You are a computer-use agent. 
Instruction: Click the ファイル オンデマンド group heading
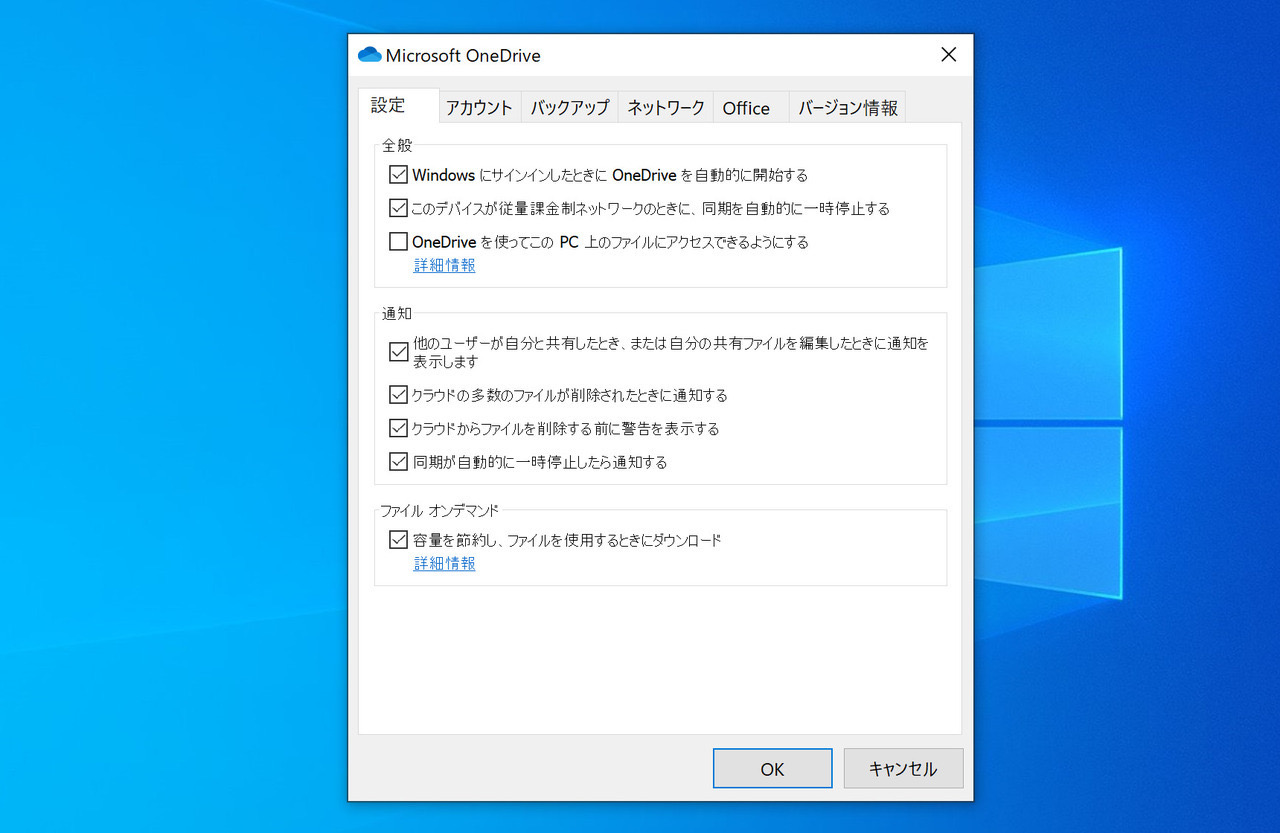click(x=439, y=510)
